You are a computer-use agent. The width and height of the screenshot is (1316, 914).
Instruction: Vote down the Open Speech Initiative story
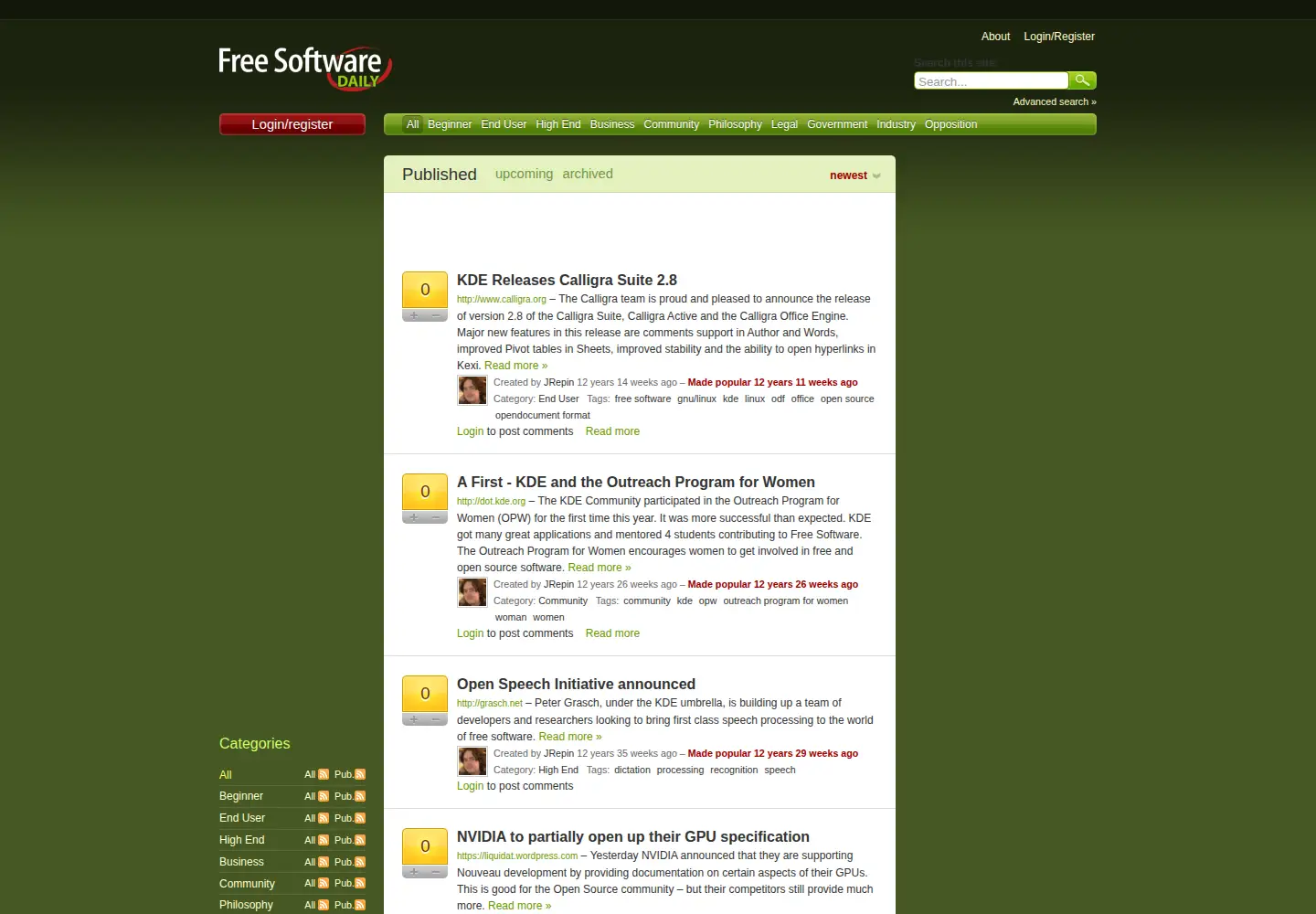(436, 719)
